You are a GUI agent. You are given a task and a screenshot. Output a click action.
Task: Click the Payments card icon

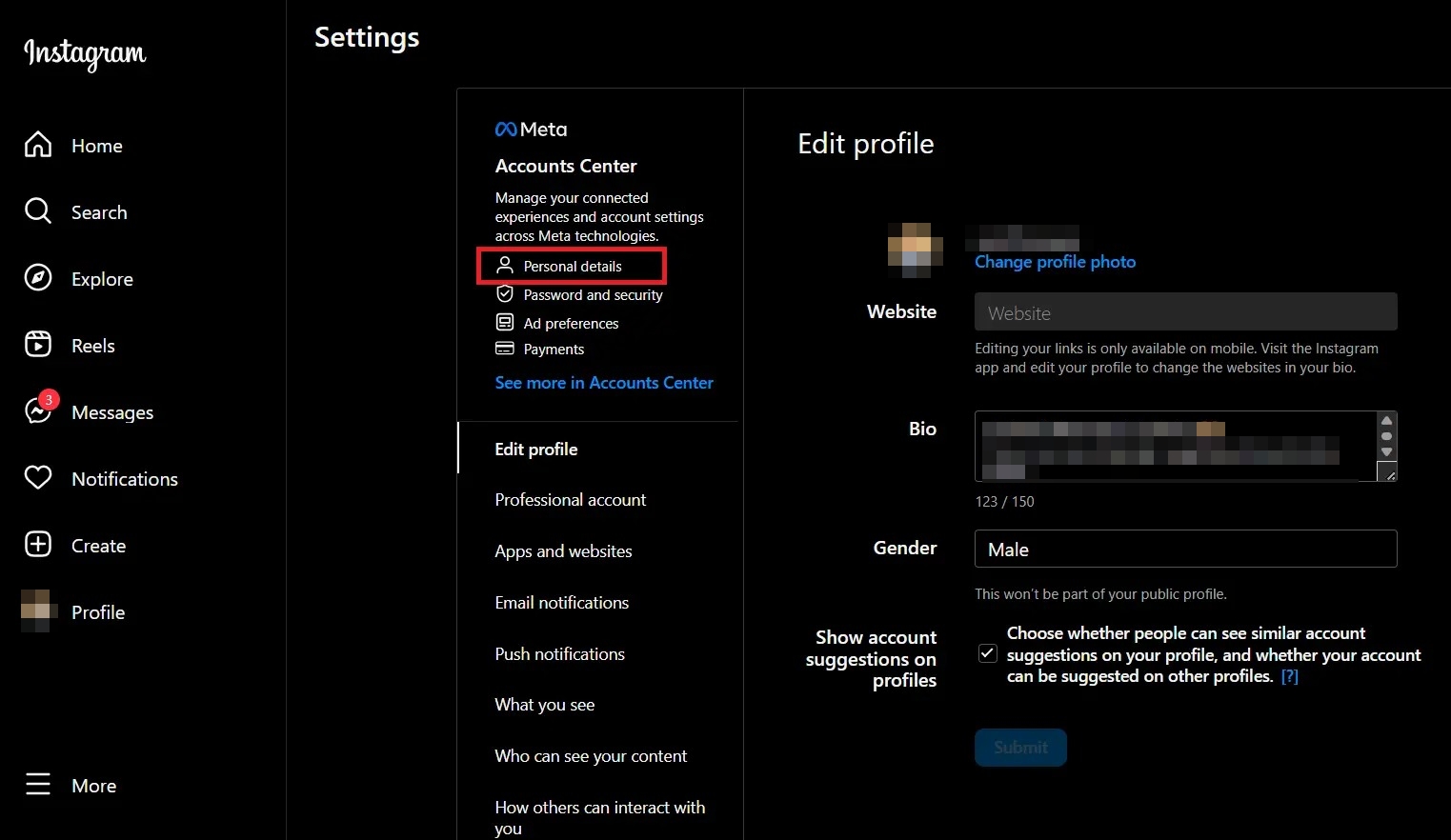505,349
